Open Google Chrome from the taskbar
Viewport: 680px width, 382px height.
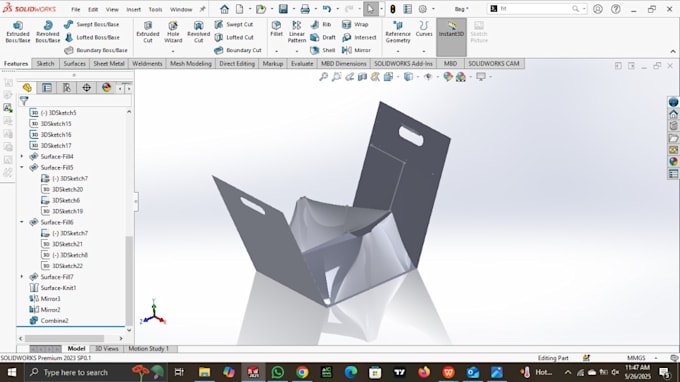pos(302,372)
